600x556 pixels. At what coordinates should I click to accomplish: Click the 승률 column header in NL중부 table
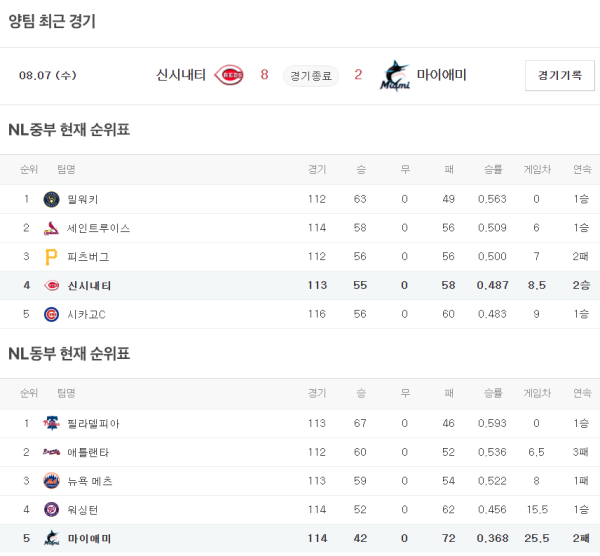492,169
